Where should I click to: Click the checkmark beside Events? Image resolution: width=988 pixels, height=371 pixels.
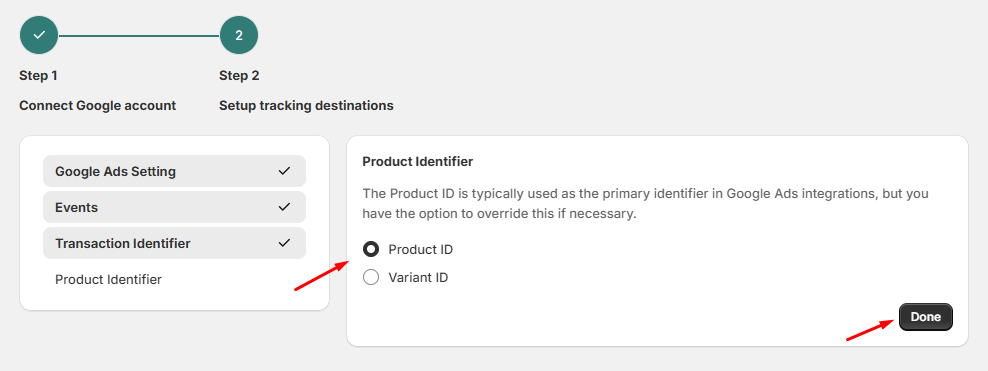(284, 207)
